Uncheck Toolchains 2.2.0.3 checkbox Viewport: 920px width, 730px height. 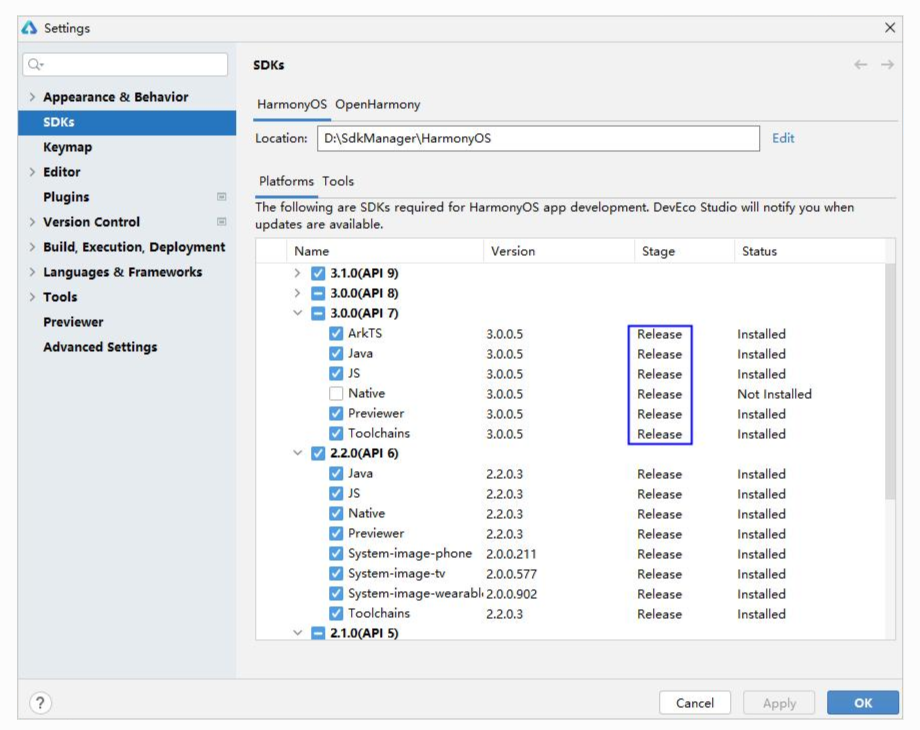[336, 613]
